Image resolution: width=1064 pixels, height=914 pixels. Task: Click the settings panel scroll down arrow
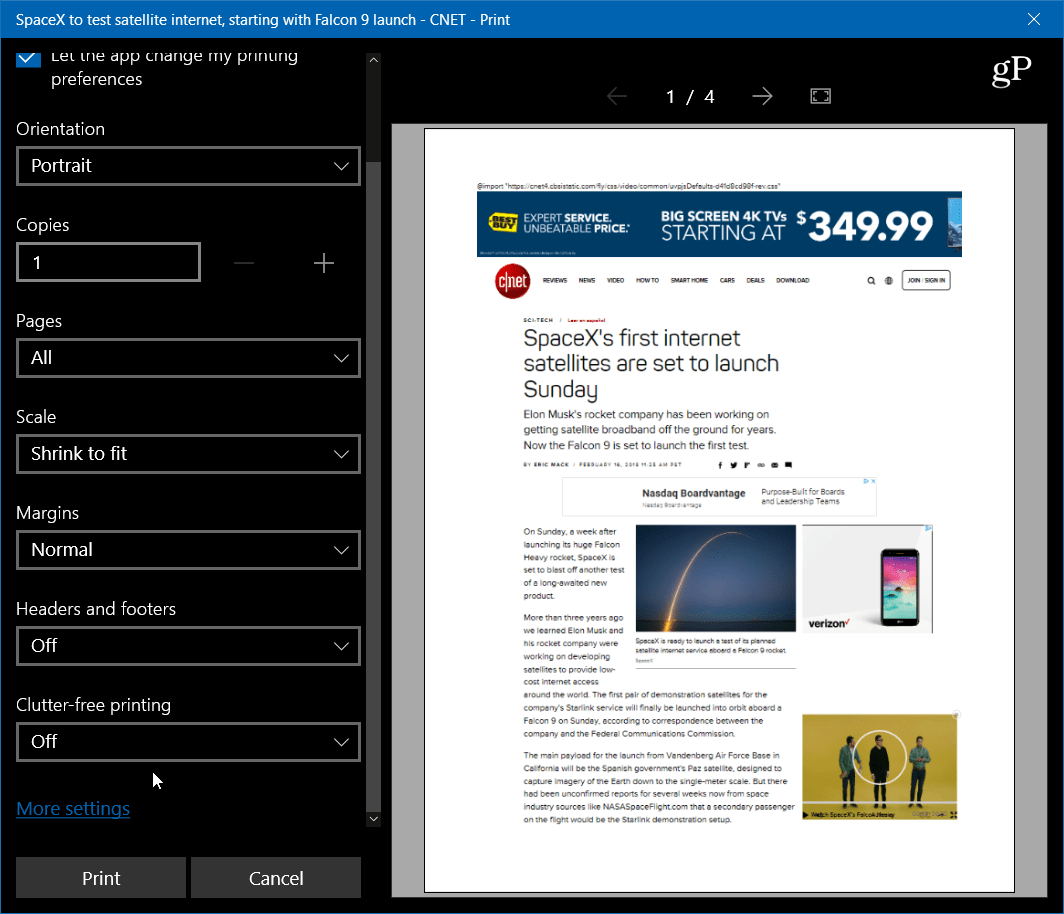tap(373, 818)
